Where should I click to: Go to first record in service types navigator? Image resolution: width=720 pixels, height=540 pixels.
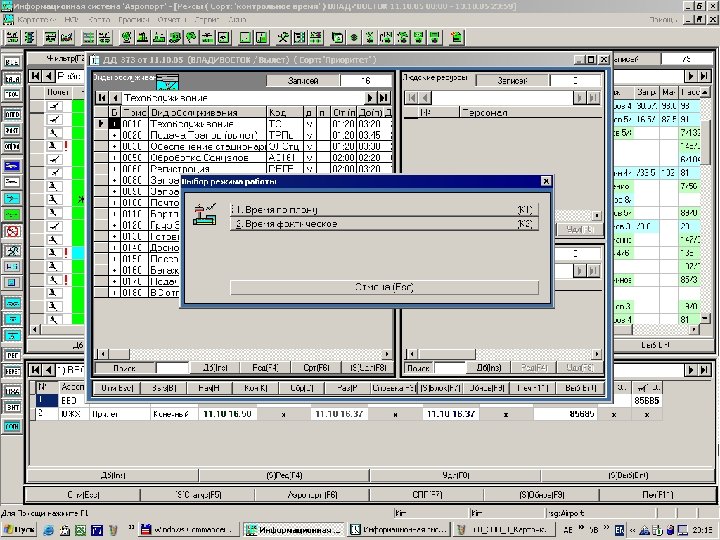tap(102, 98)
